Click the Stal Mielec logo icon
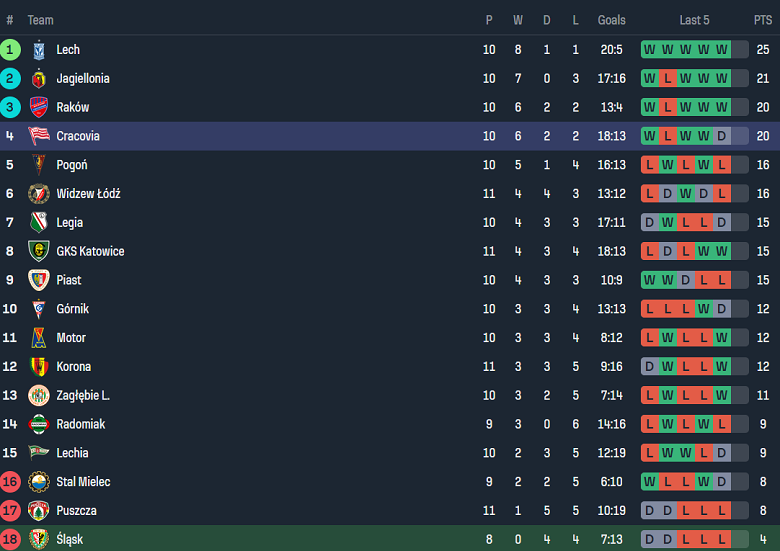The width and height of the screenshot is (780, 551). tap(39, 482)
